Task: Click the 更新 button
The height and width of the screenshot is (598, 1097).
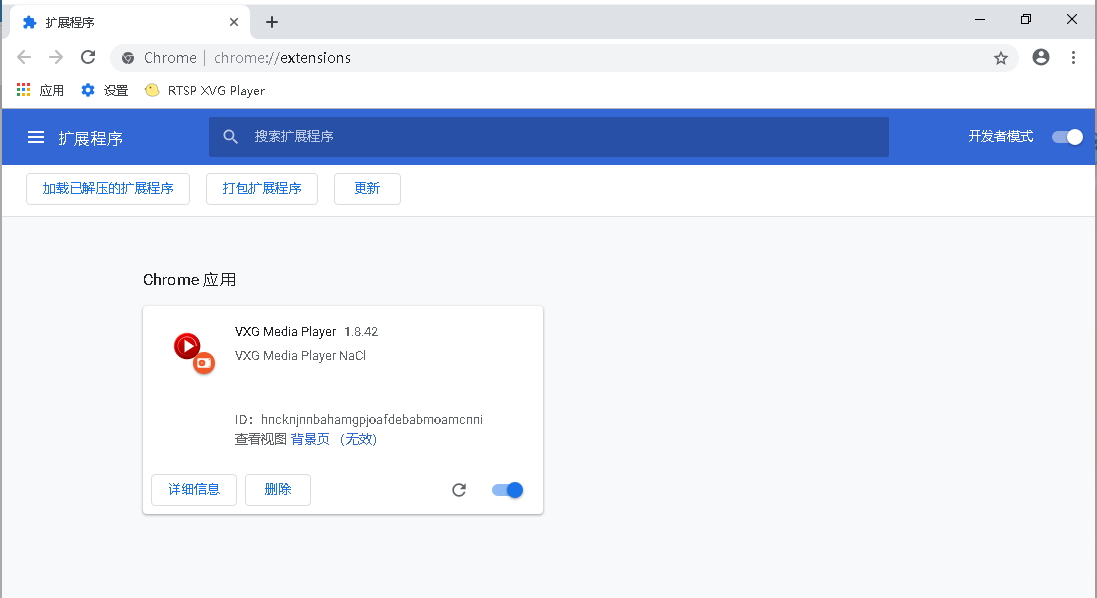Action: 367,189
